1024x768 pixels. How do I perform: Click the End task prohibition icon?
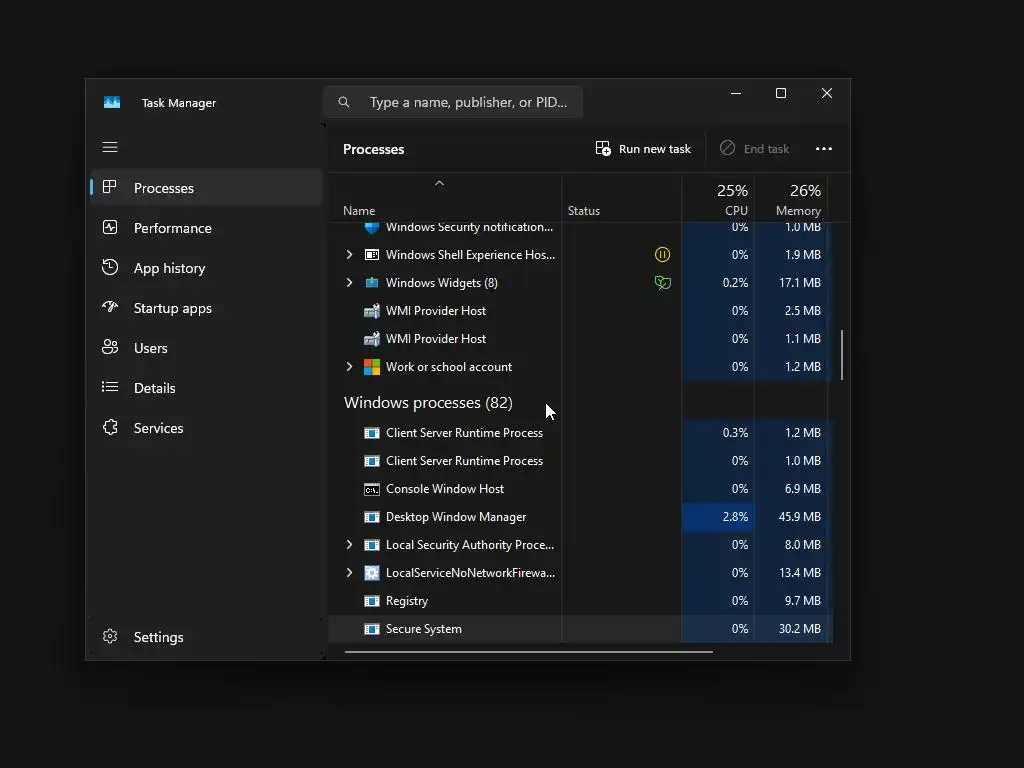[727, 148]
